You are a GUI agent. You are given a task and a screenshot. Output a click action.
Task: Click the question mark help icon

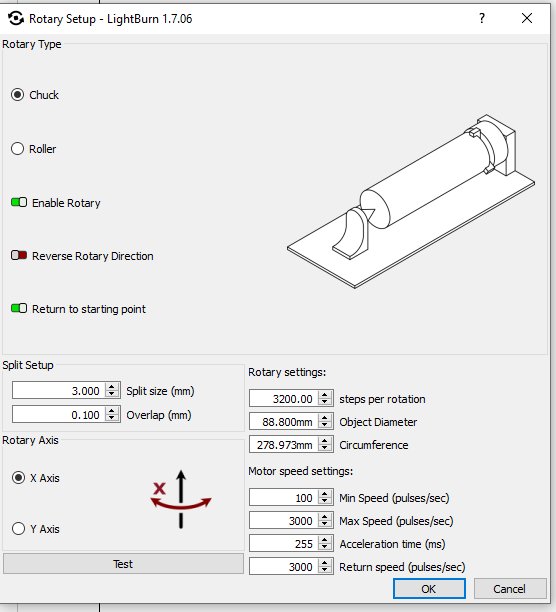pos(482,18)
